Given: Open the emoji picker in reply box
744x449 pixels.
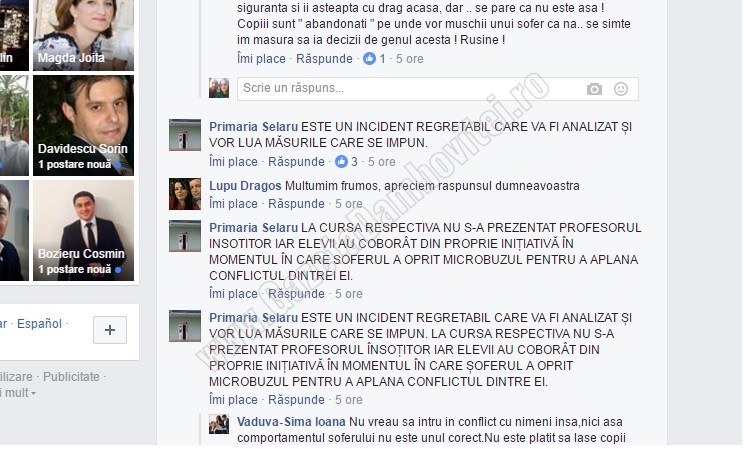Looking at the screenshot, I should click(621, 89).
